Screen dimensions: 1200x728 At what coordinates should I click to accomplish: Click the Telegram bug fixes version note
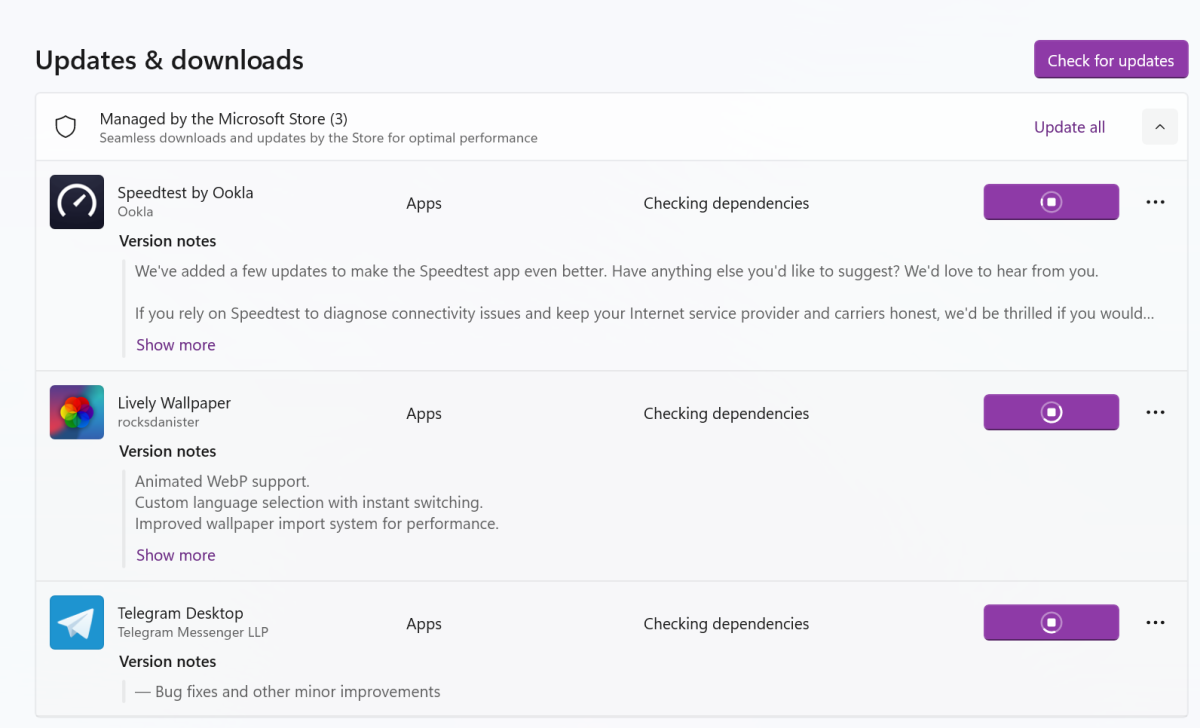[x=297, y=691]
